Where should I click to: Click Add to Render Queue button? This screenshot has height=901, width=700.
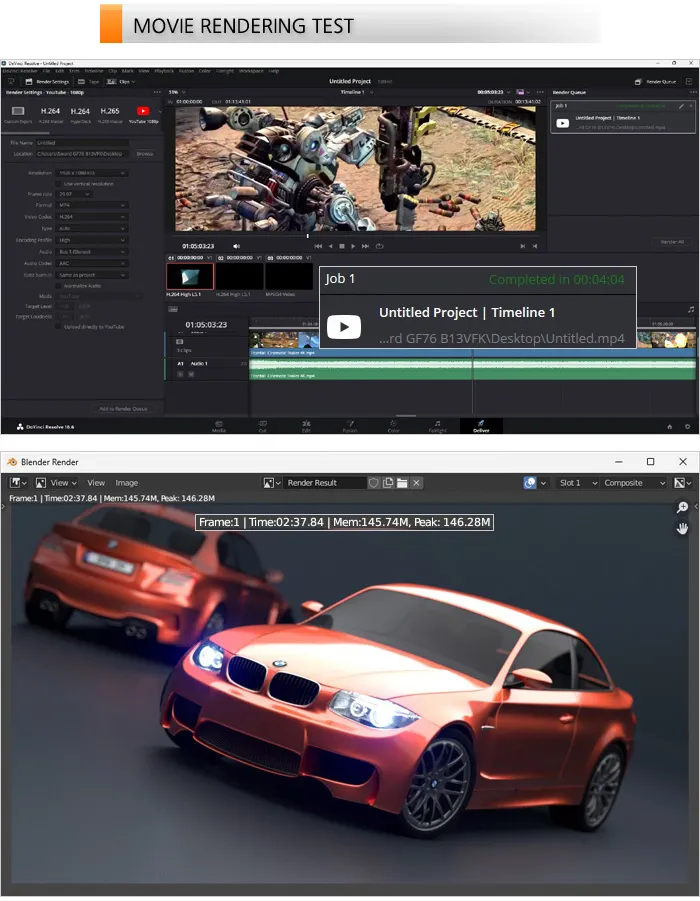124,409
